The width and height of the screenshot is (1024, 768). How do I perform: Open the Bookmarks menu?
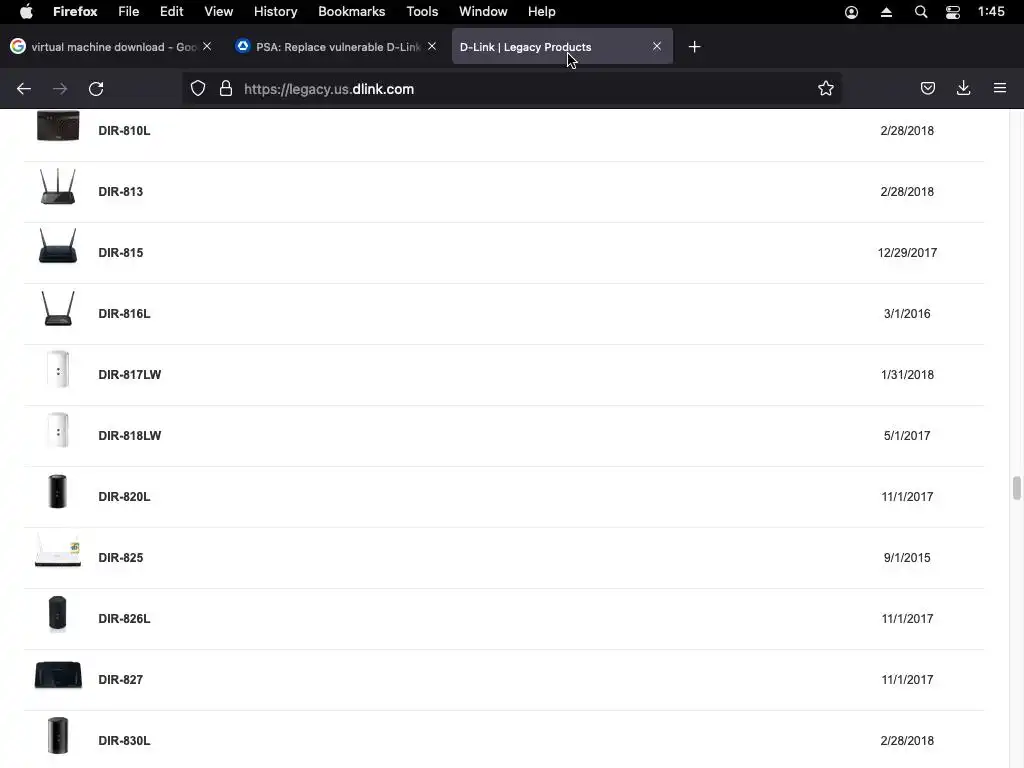click(351, 12)
